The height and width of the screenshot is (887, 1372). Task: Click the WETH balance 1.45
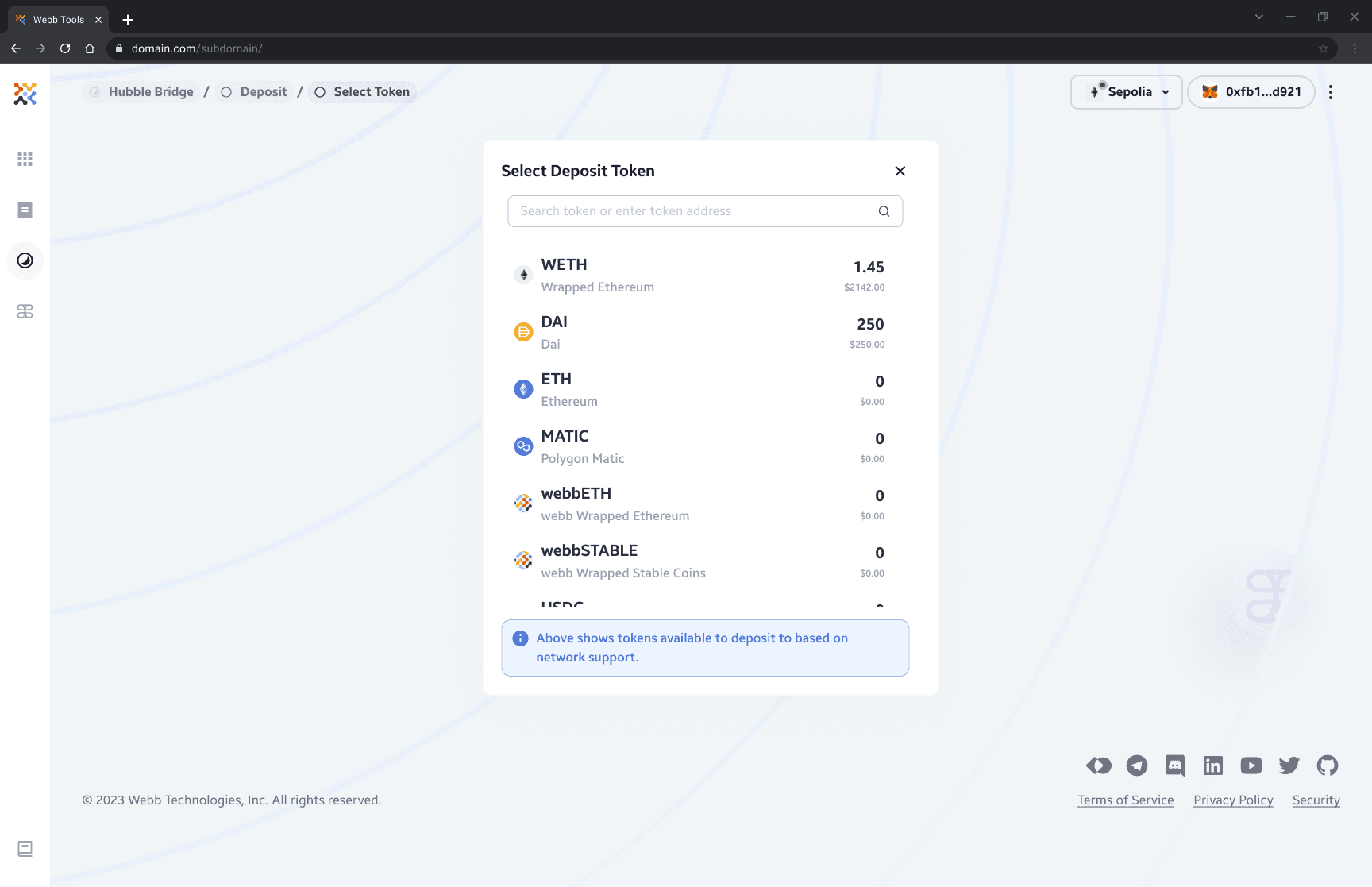tap(869, 268)
